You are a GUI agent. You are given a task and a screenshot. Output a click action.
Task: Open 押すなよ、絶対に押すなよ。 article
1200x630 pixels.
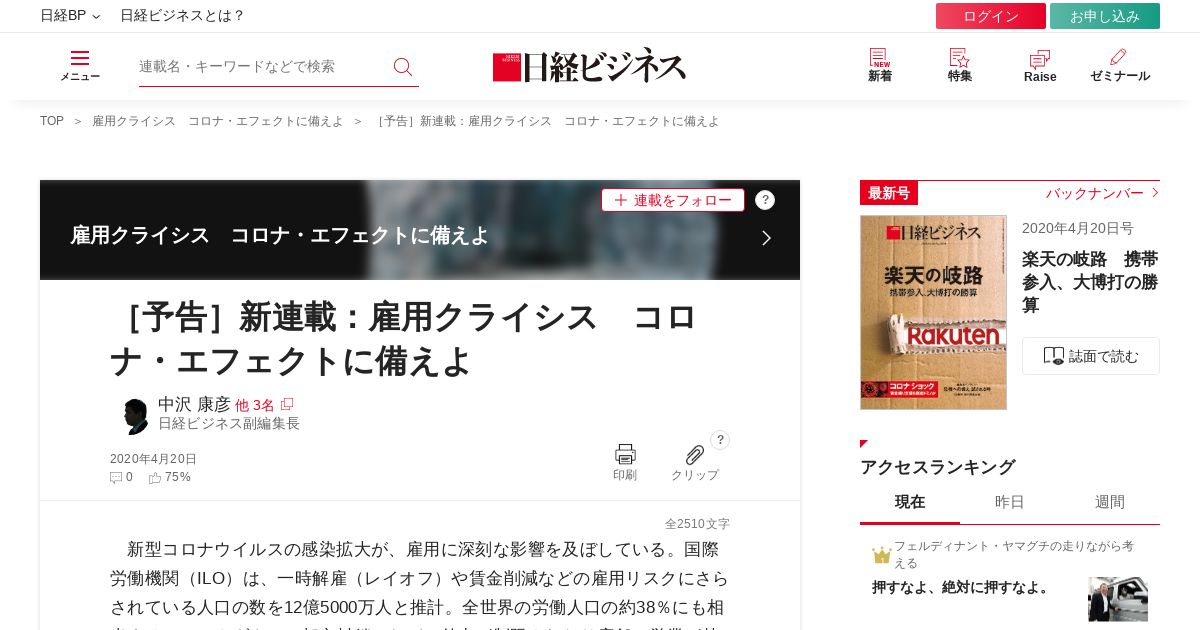tap(963, 587)
